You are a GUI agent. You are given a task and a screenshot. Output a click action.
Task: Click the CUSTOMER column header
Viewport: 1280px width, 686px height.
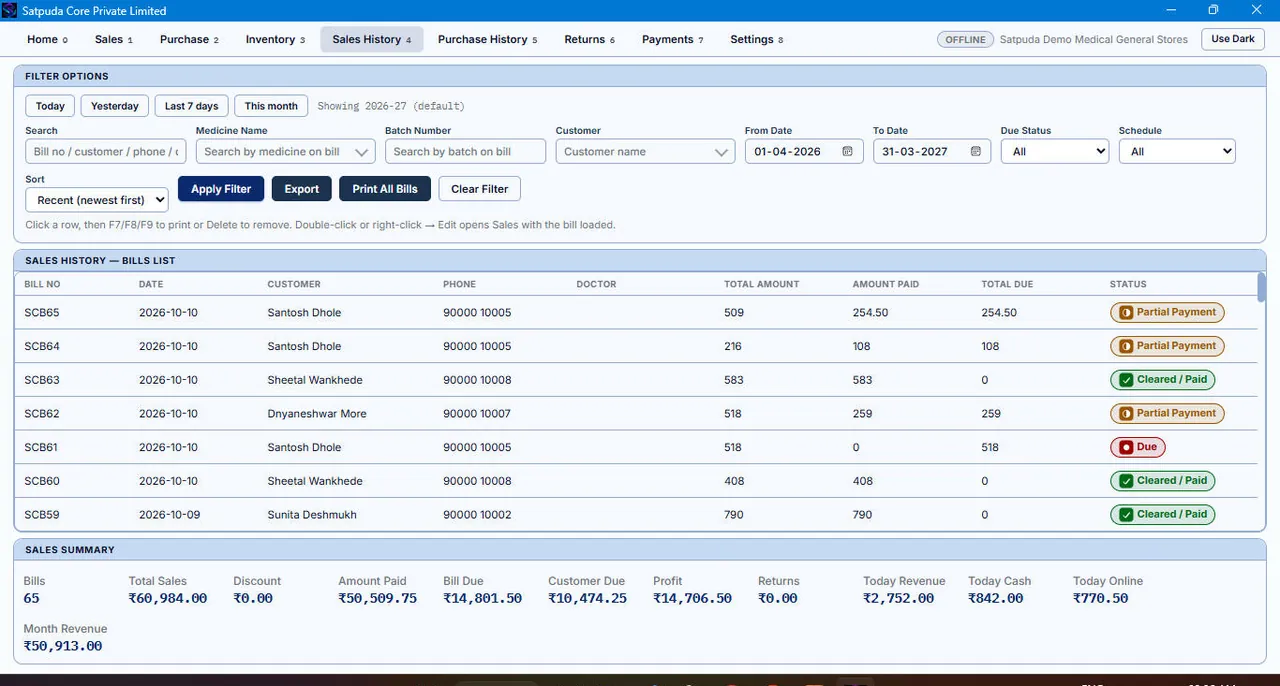tap(294, 284)
